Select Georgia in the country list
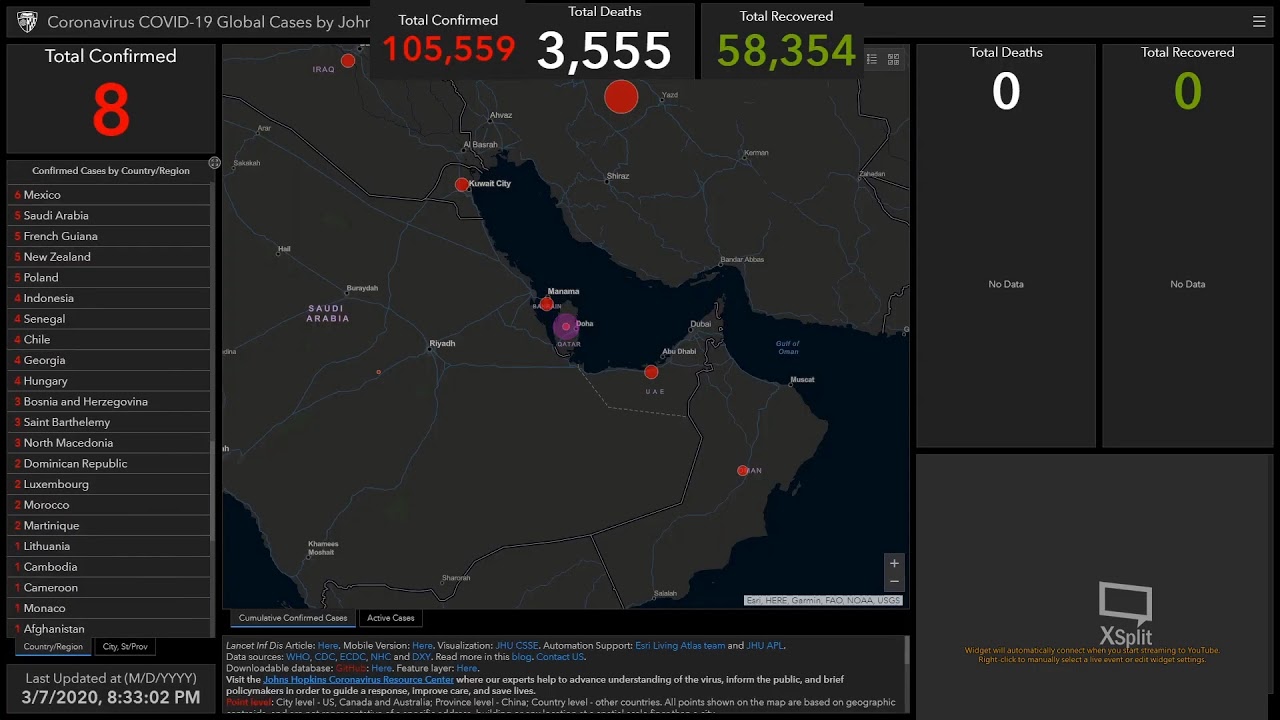1280x720 pixels. [x=110, y=360]
